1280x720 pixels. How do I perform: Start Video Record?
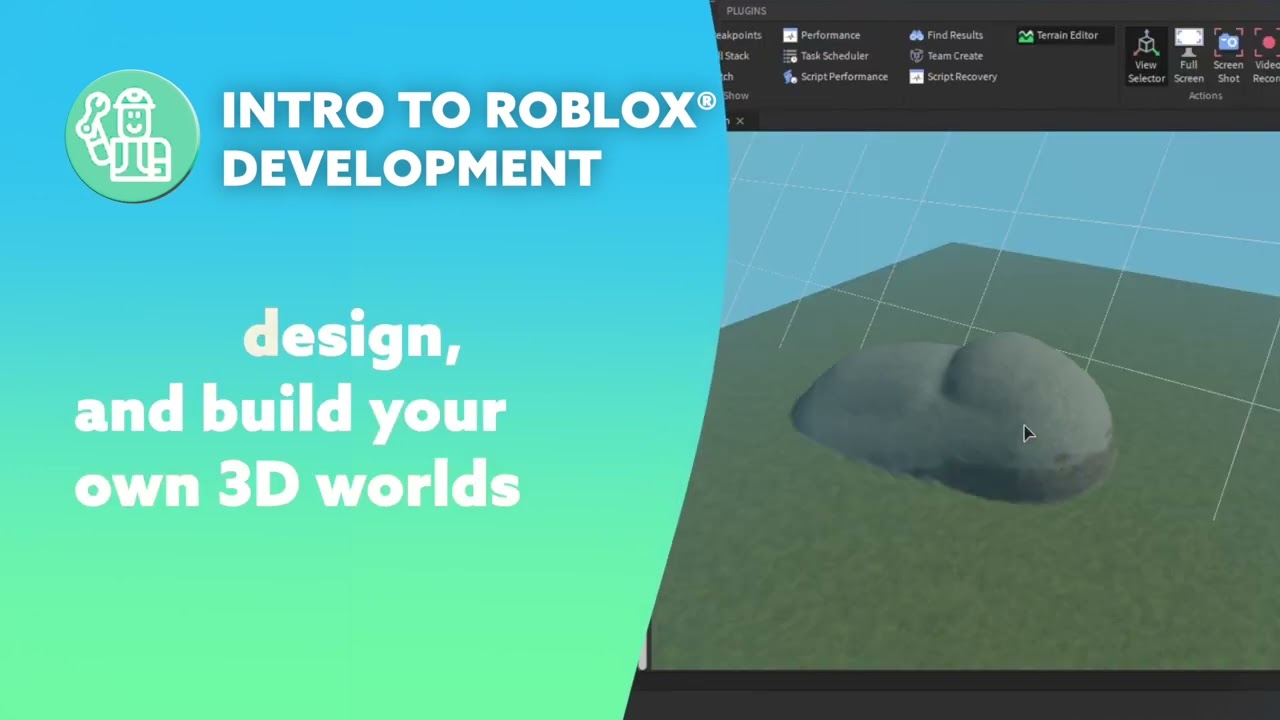click(x=1266, y=56)
